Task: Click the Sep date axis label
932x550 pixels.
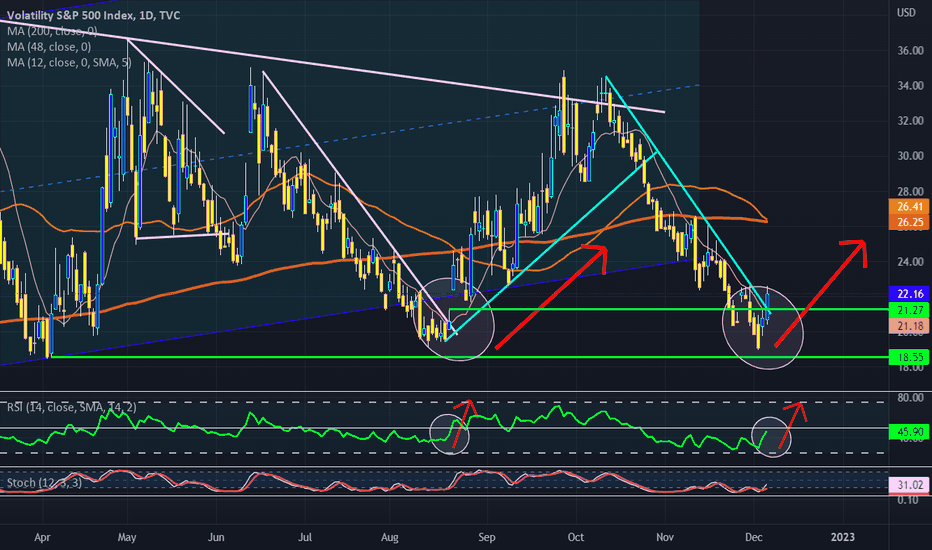Action: click(x=486, y=538)
